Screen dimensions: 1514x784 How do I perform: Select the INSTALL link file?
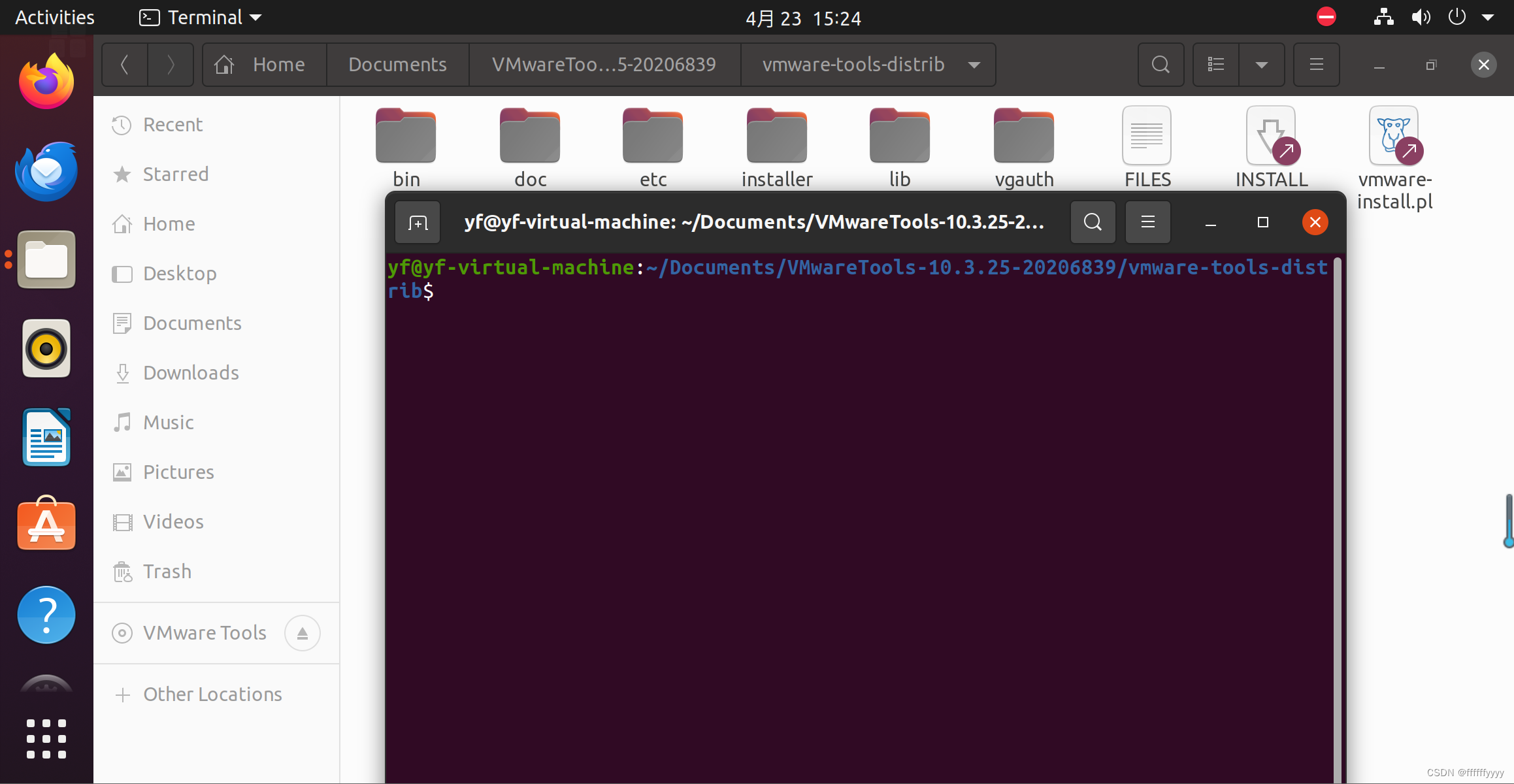1272,148
